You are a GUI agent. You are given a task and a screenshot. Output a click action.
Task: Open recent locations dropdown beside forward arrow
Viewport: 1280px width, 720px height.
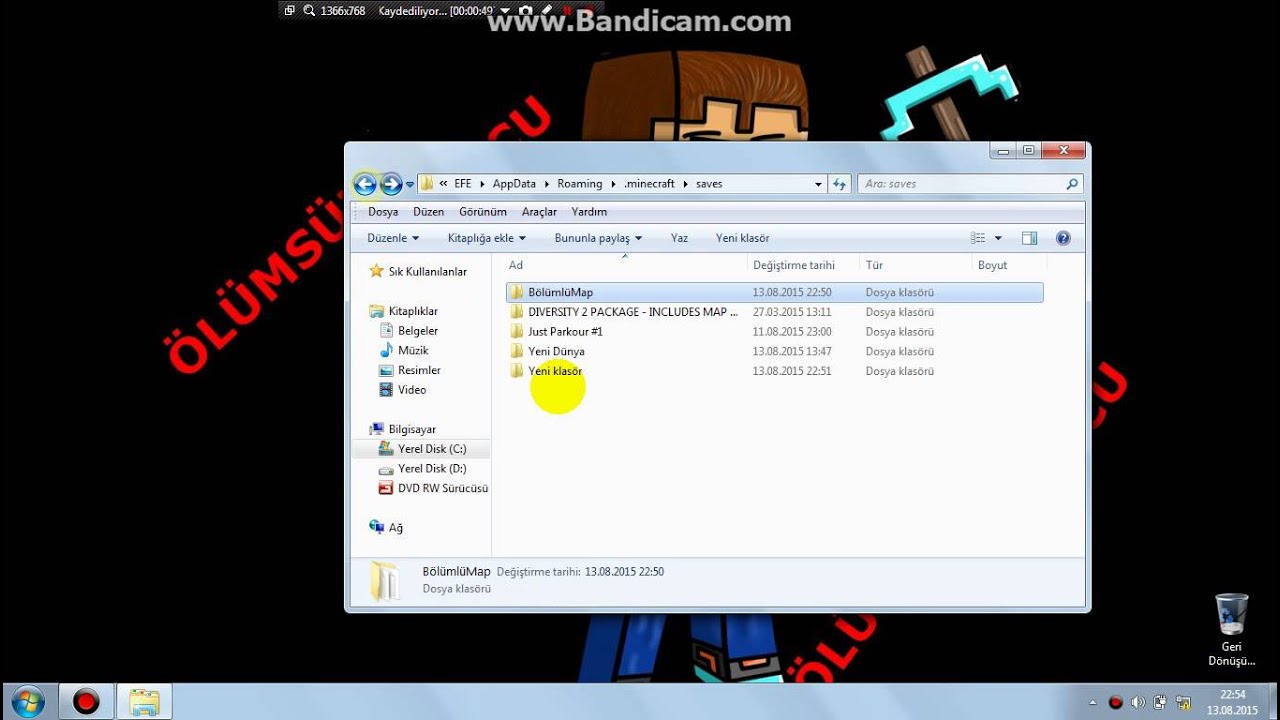[410, 185]
